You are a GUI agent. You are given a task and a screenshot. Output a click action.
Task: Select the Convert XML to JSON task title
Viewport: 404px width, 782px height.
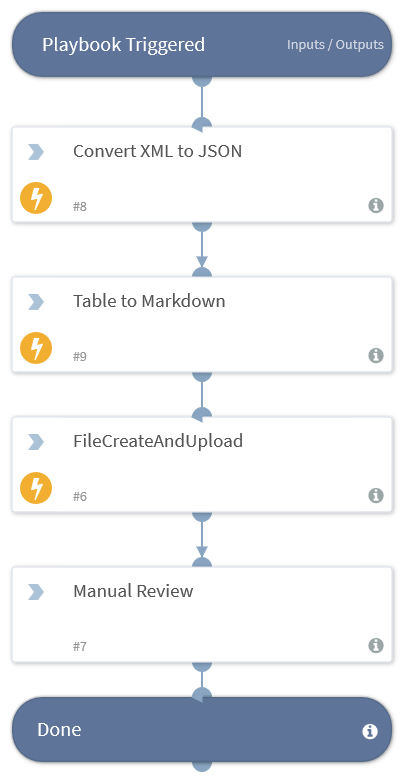[x=158, y=151]
